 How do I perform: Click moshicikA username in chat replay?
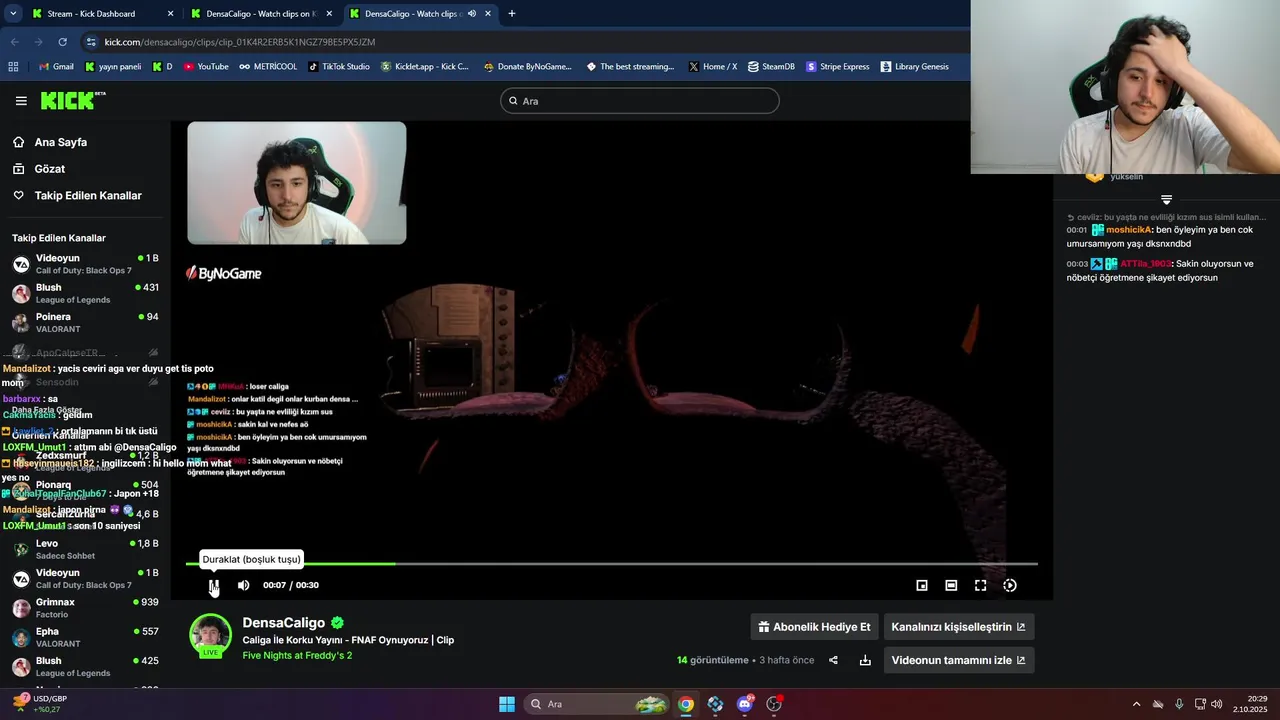pos(1129,230)
